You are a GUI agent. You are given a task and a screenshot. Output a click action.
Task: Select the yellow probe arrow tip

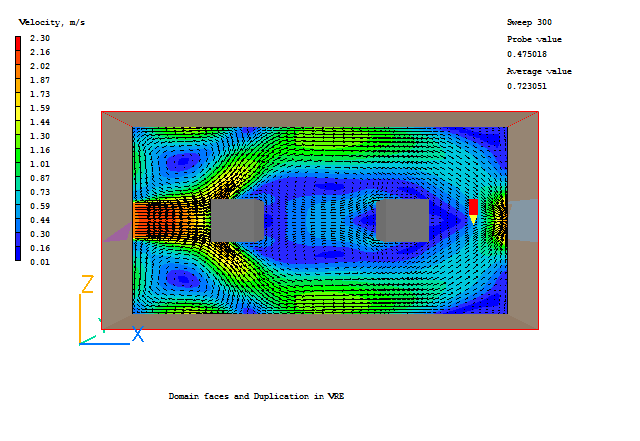(473, 219)
